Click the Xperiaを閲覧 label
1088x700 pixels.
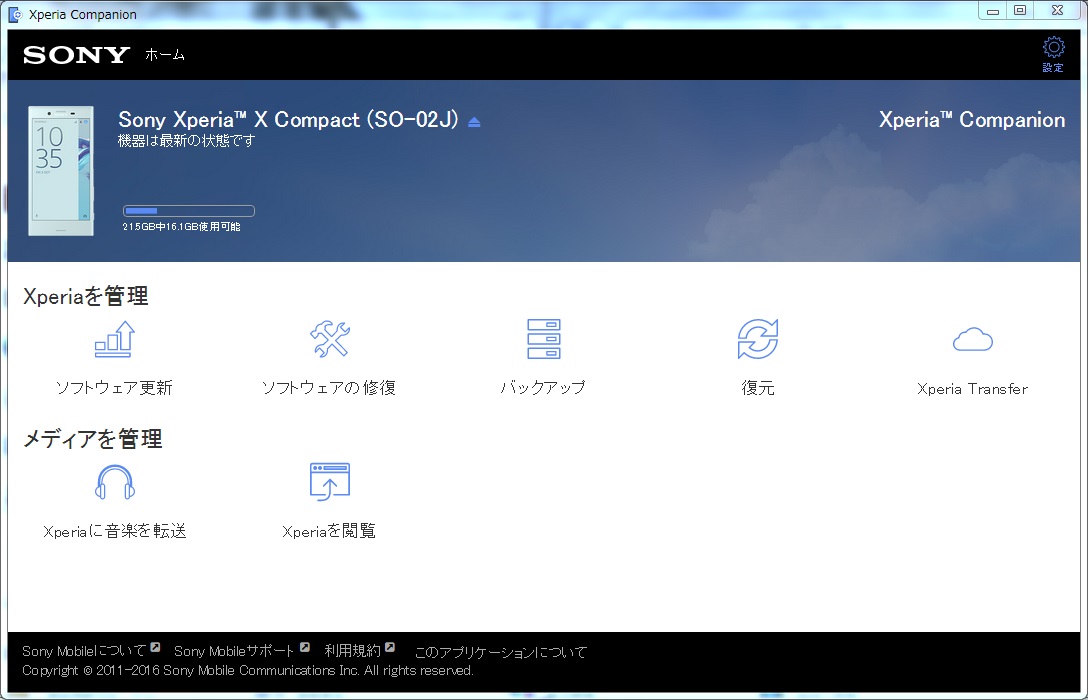330,531
